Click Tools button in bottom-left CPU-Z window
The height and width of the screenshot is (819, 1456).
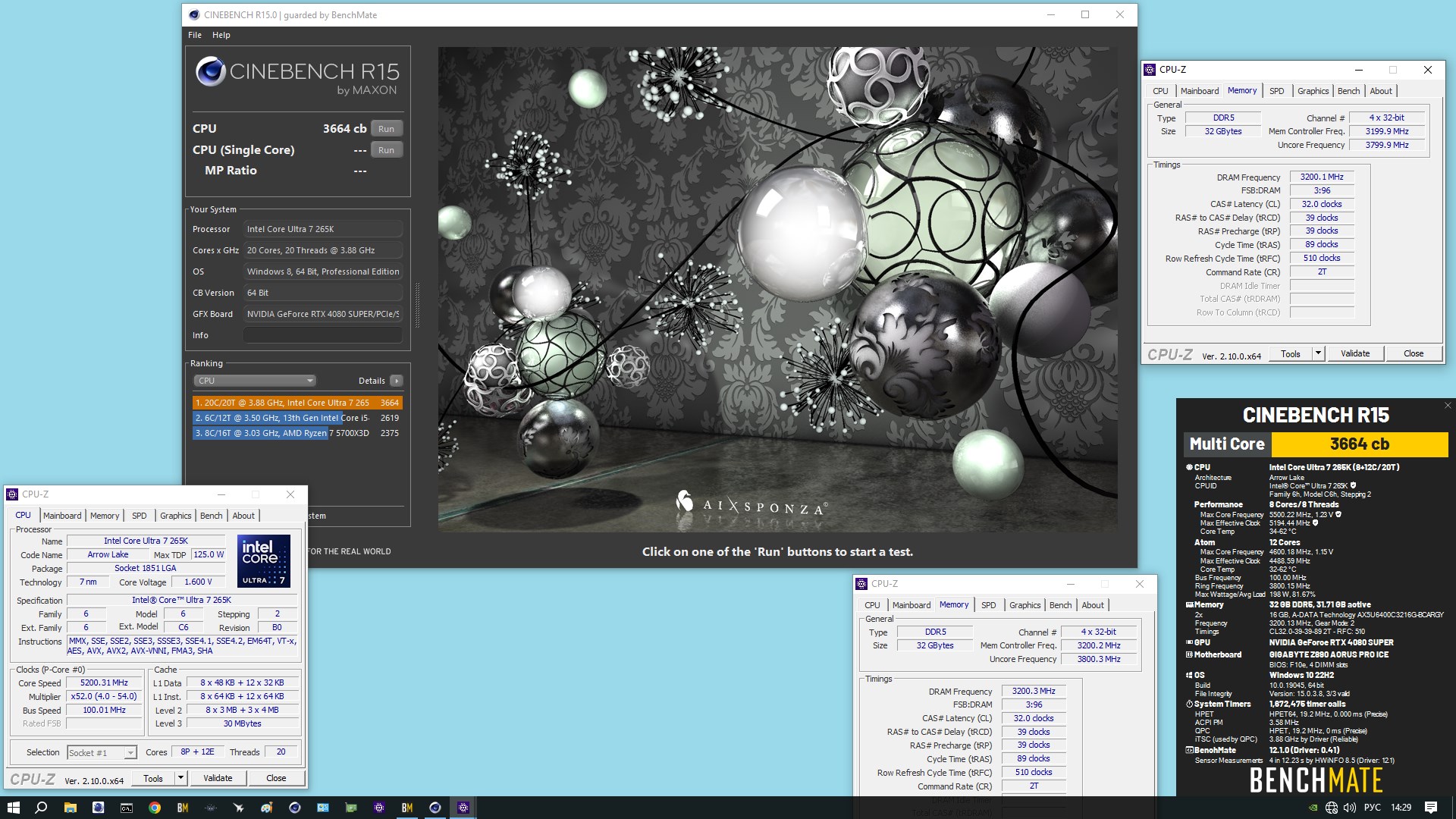pyautogui.click(x=153, y=778)
